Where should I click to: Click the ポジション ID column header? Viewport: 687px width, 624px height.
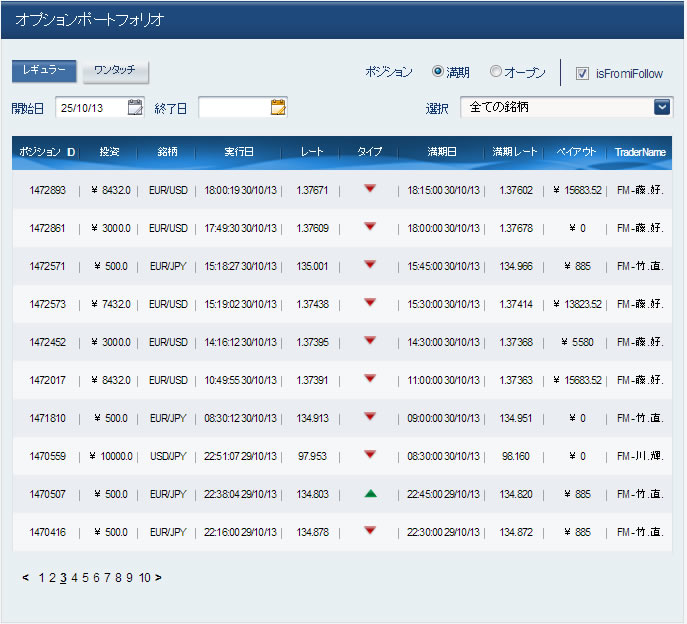(x=47, y=152)
